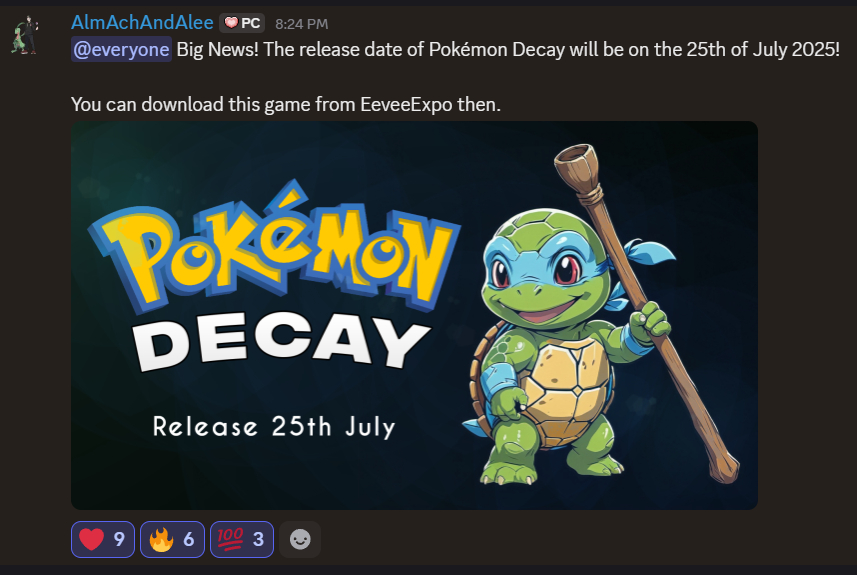857x575 pixels.
Task: Click the count 3 on the 100 reaction
Action: pos(259,539)
